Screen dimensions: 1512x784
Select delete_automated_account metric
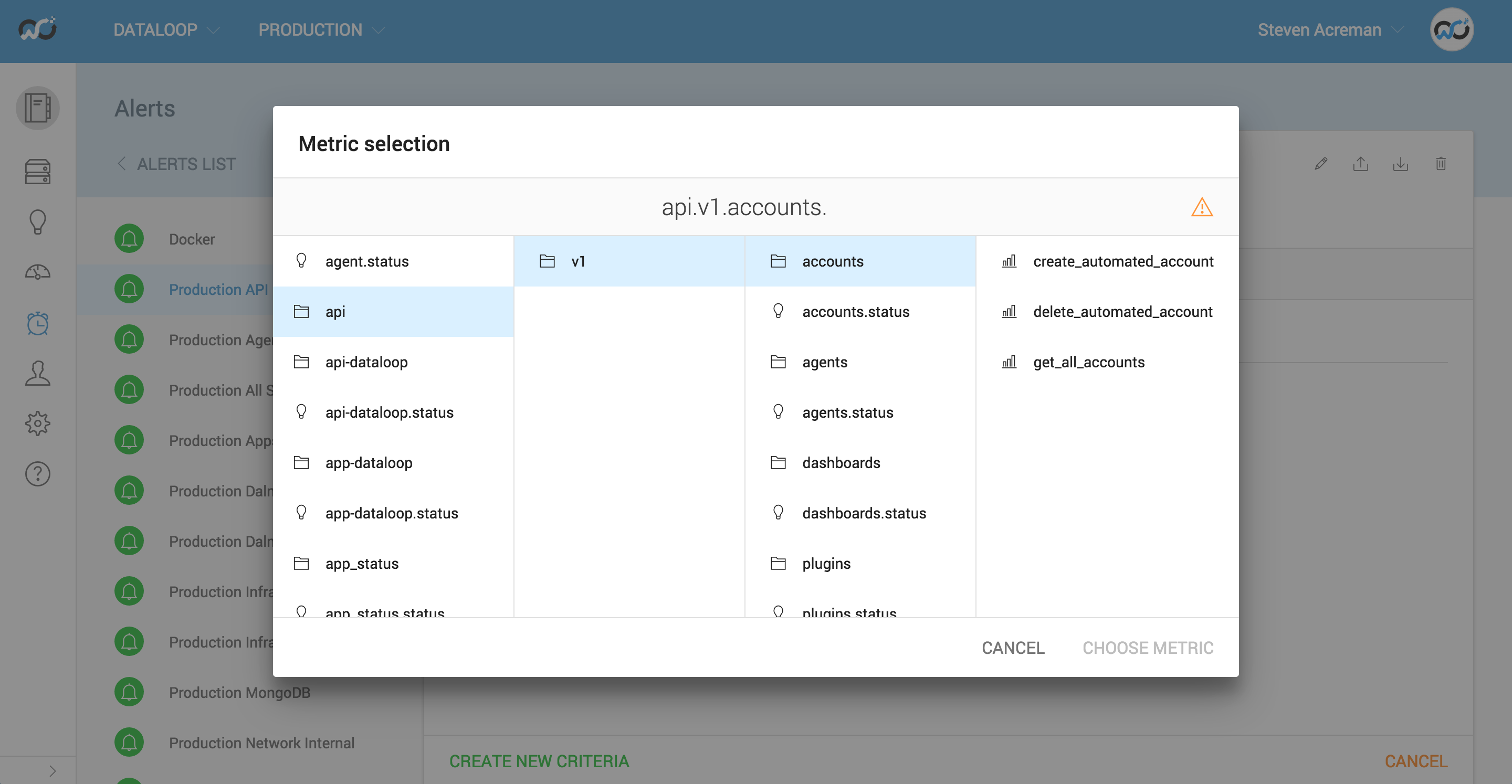coord(1108,312)
